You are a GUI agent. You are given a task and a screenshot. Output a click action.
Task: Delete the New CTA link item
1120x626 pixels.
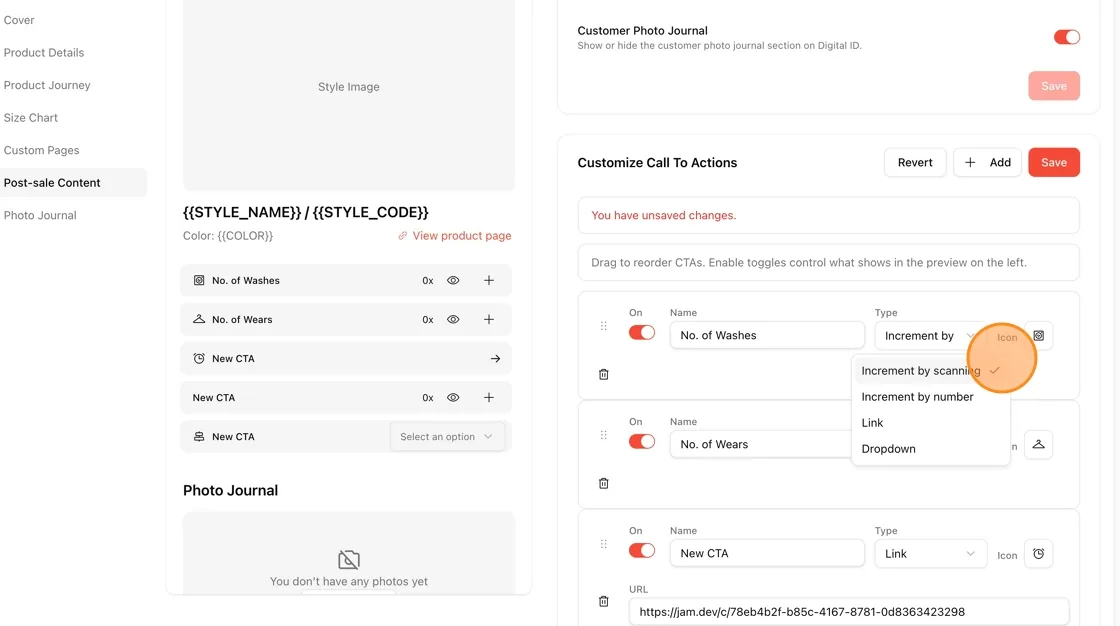(x=604, y=602)
